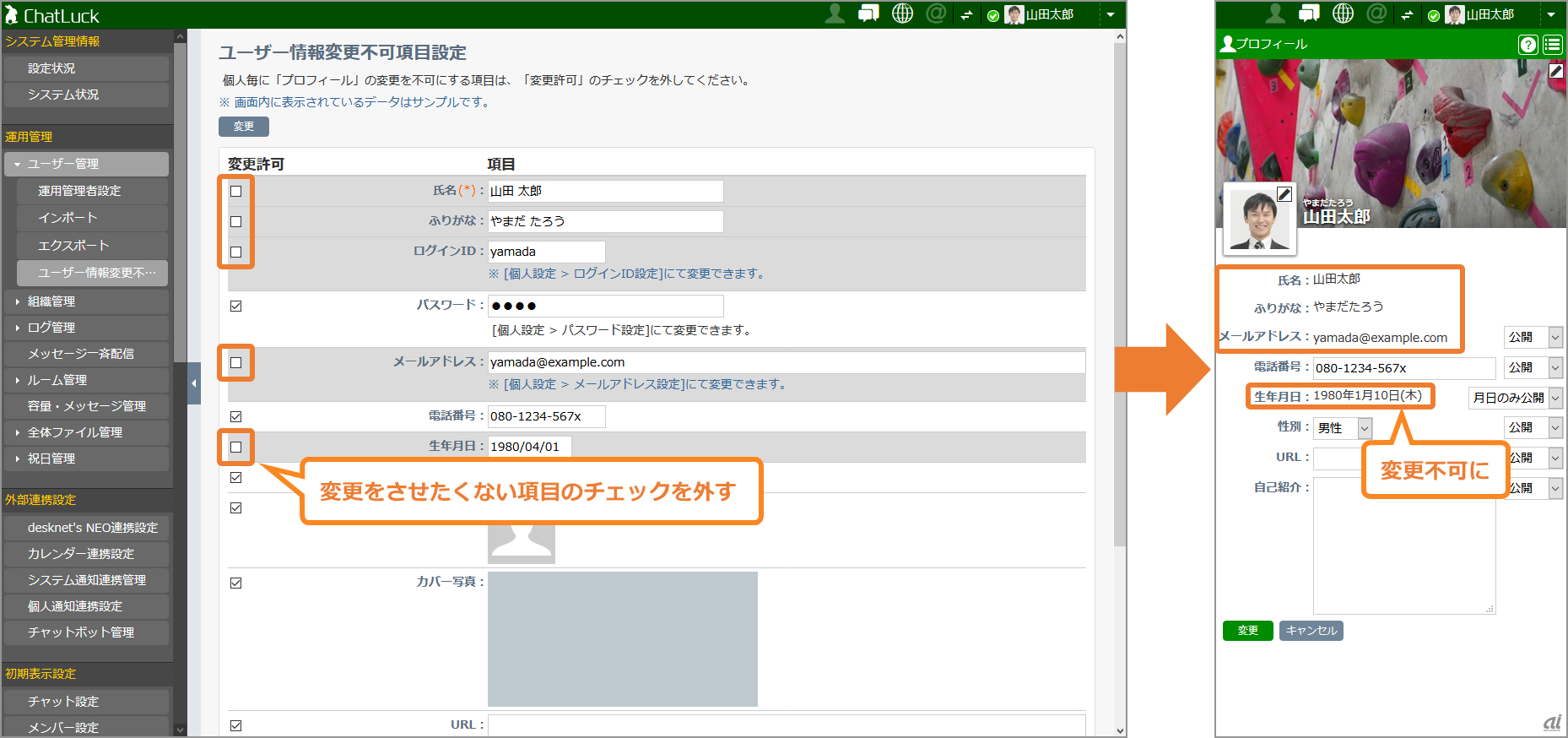Select チャットボット管理 in the sidebar
The width and height of the screenshot is (1568, 738).
point(81,632)
